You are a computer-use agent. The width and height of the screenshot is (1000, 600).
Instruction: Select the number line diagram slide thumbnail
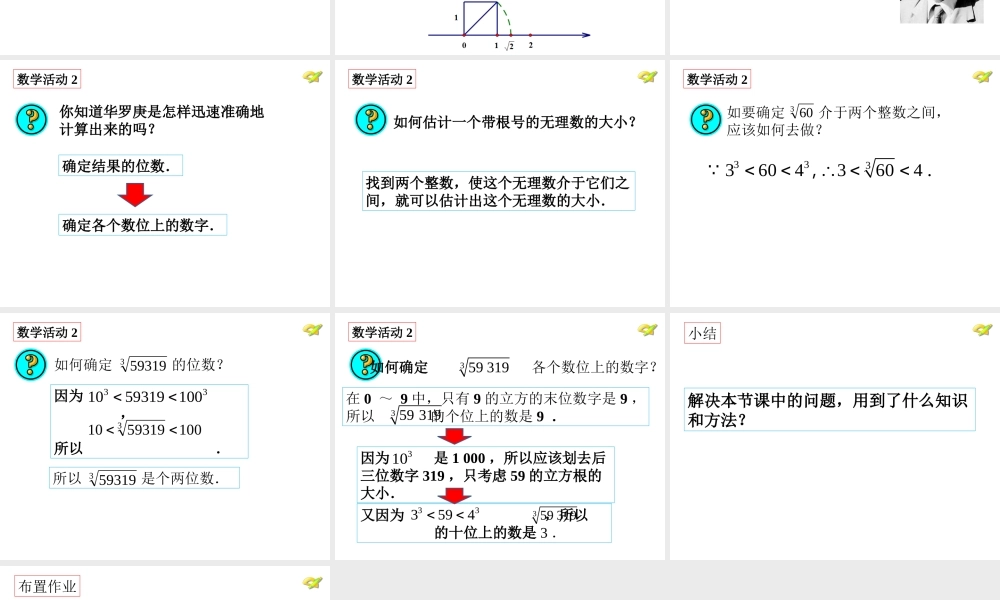(499, 27)
